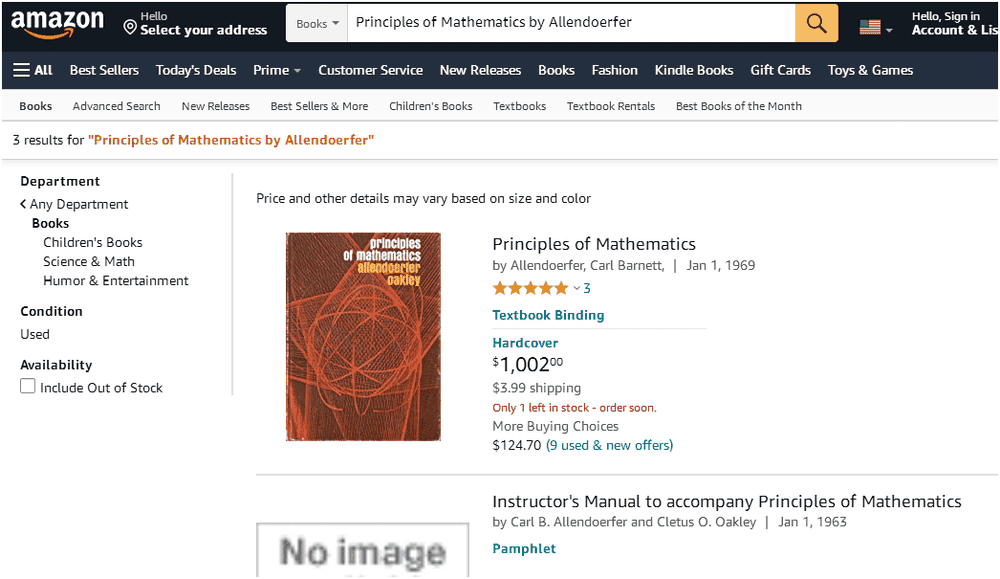Check the Include Out of Stock box
1000x579 pixels.
28,387
